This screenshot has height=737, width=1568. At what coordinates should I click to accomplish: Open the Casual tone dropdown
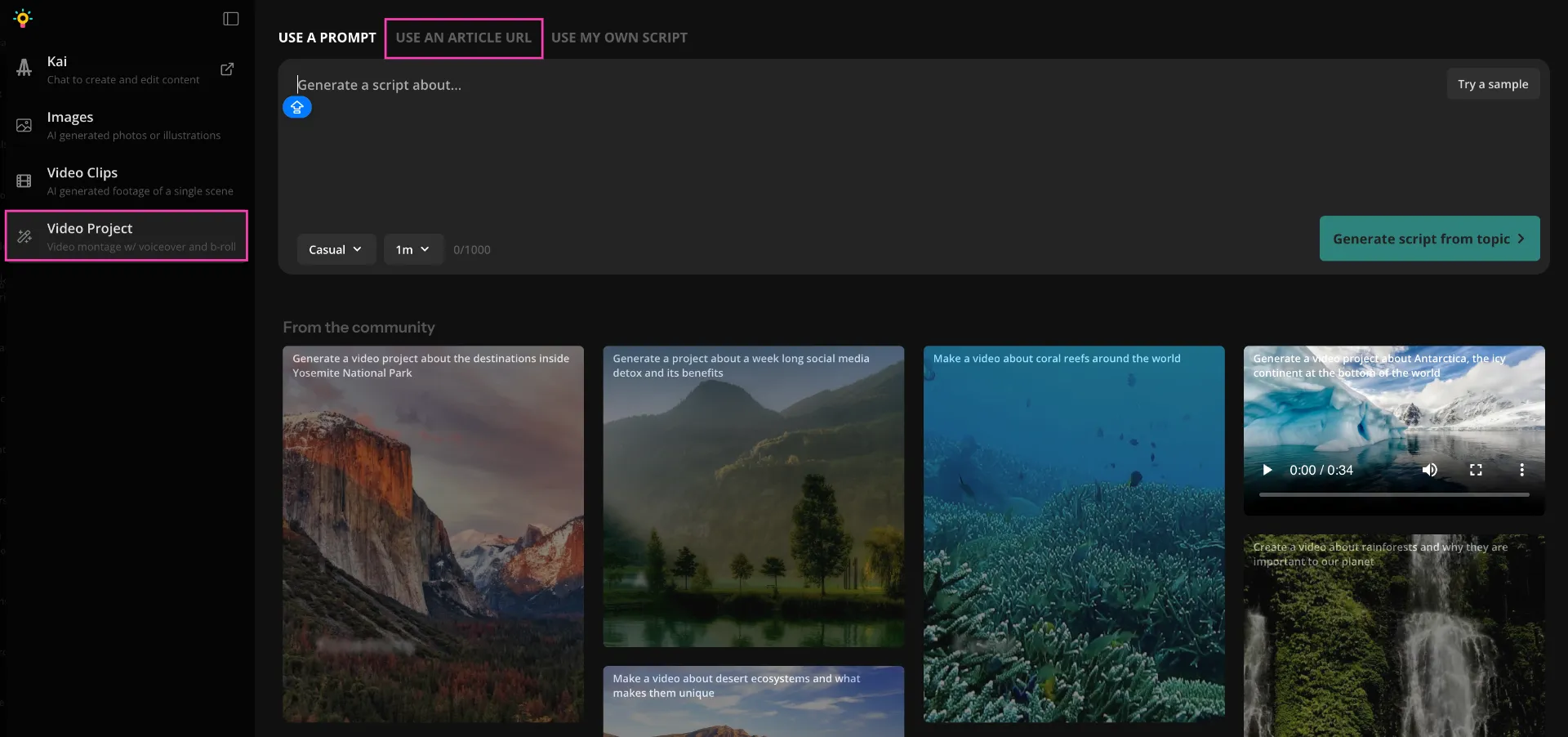(x=336, y=249)
